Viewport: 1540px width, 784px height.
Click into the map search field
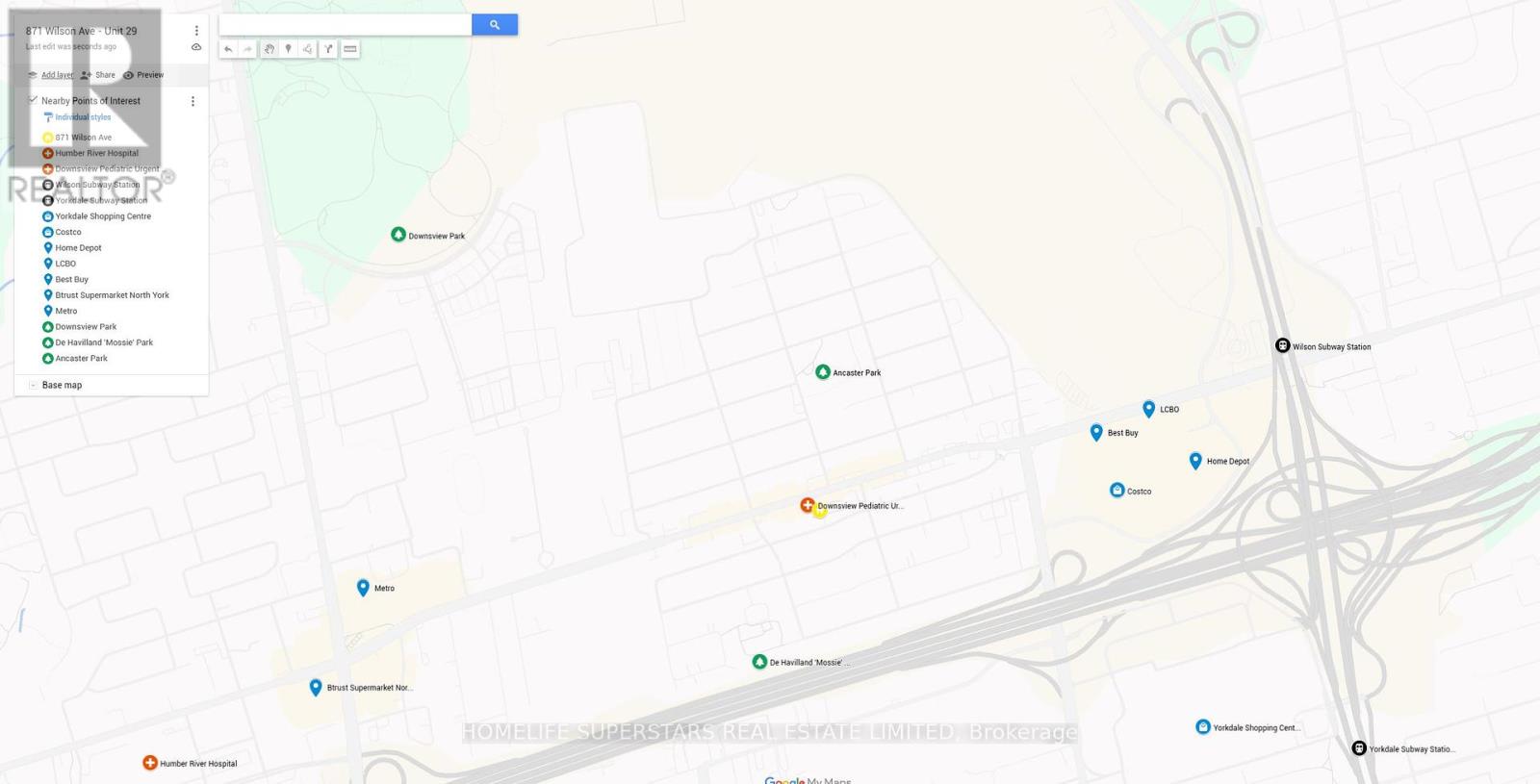(x=346, y=25)
